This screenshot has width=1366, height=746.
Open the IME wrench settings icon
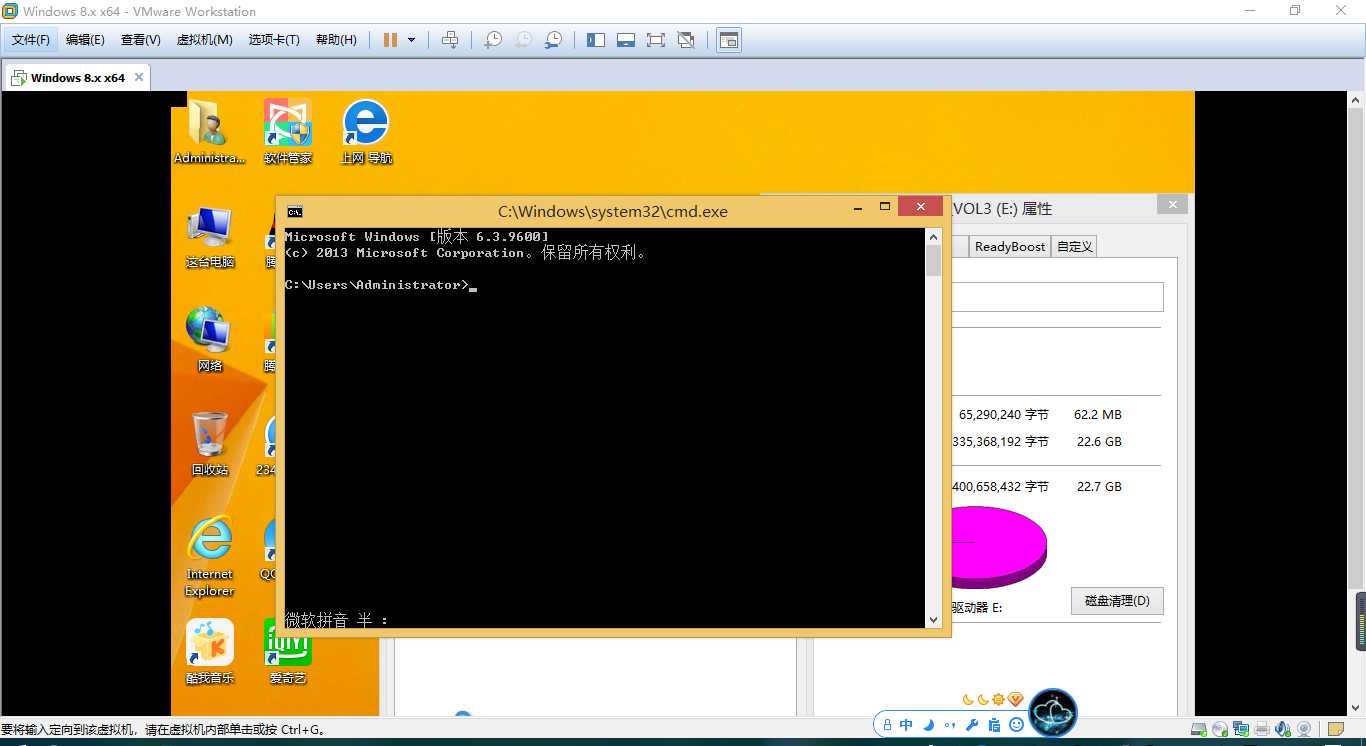coord(972,725)
